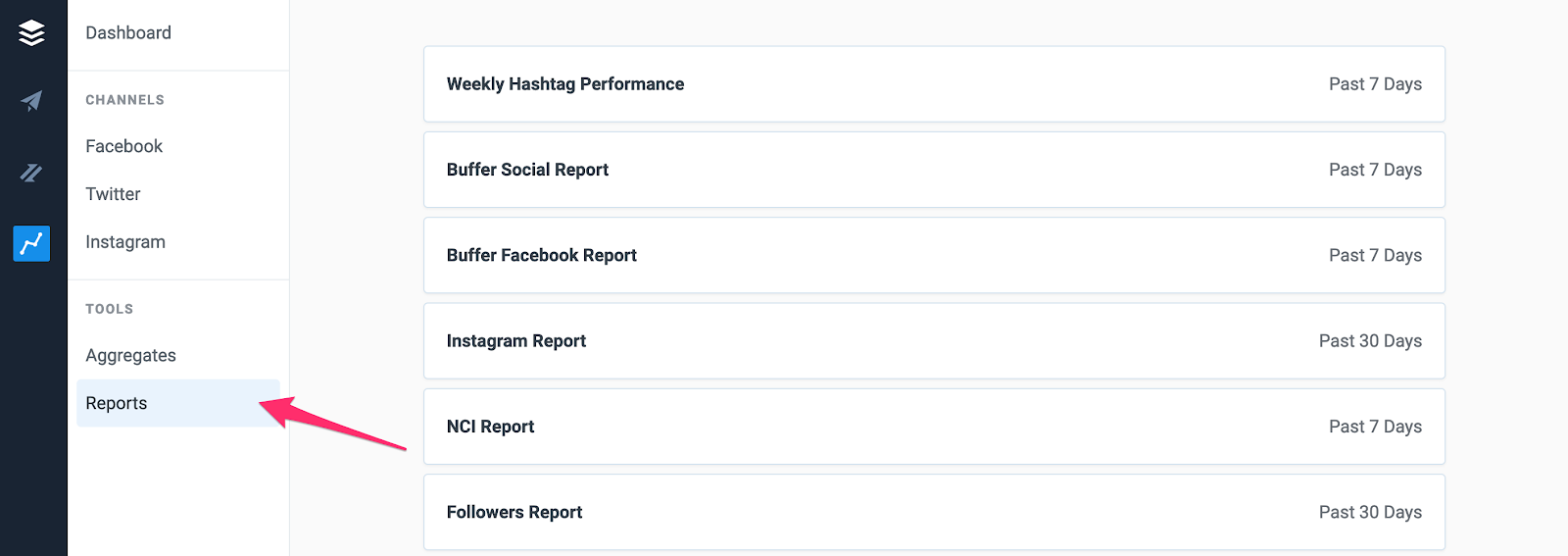Open Weekly Hashtag Performance report
Image resolution: width=1568 pixels, height=556 pixels.
point(934,84)
